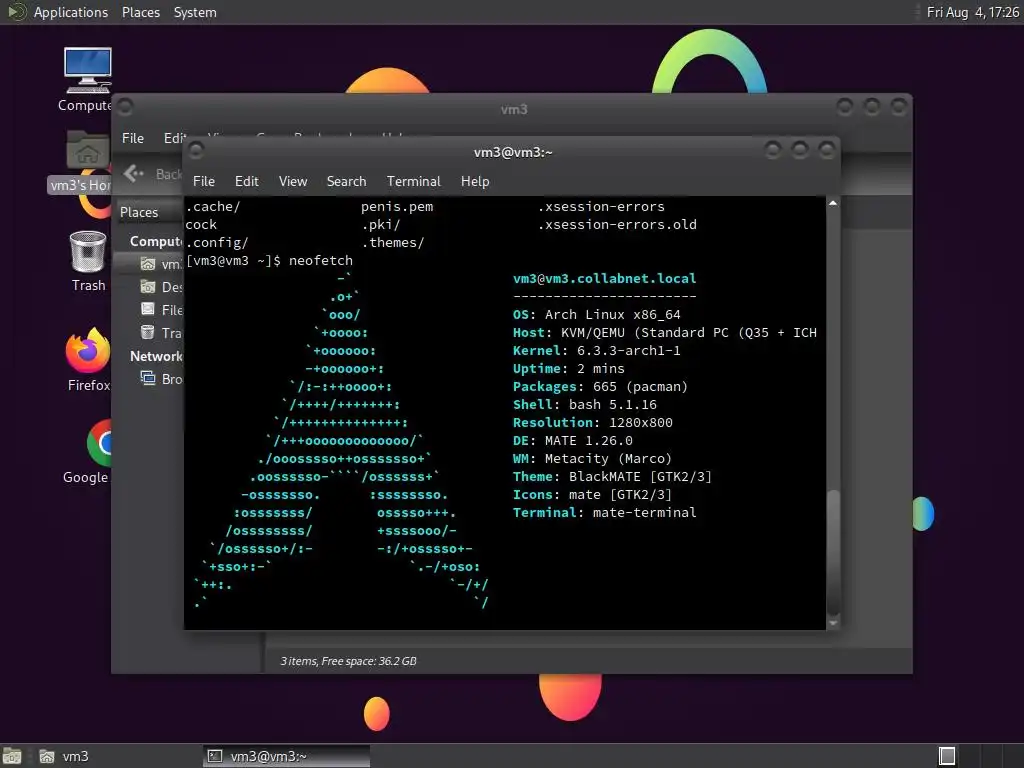Select the vm3 home icon in the Places sidebar

coord(148,264)
